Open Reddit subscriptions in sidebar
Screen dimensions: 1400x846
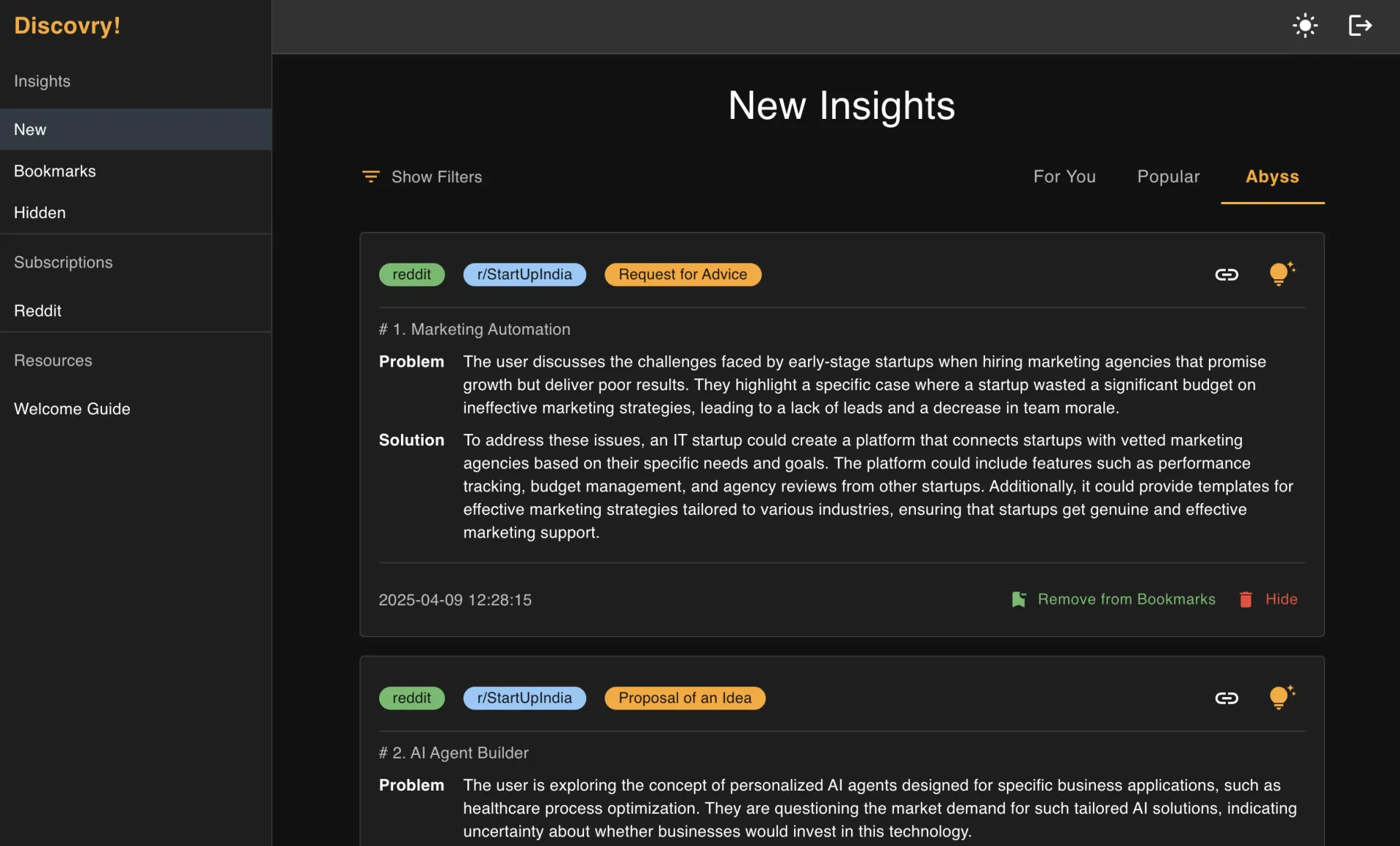(37, 311)
